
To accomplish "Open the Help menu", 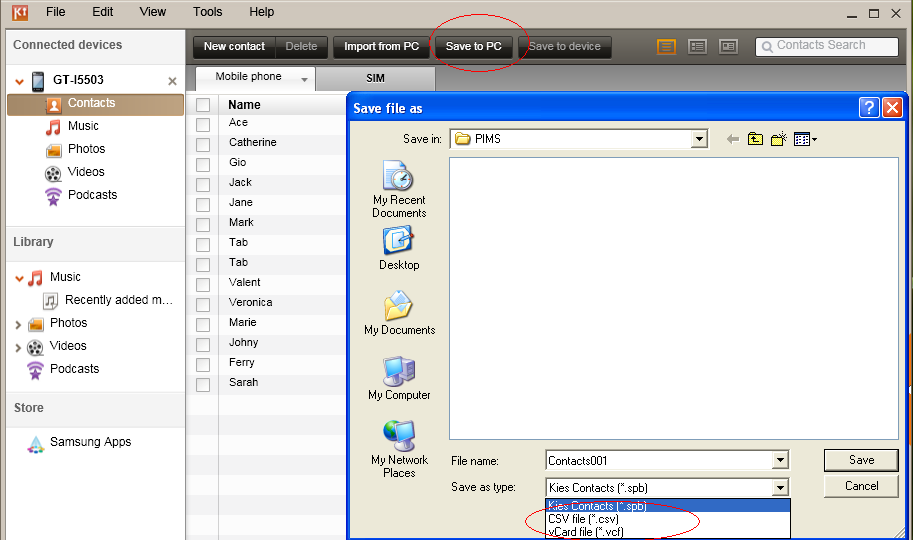I will pos(261,12).
